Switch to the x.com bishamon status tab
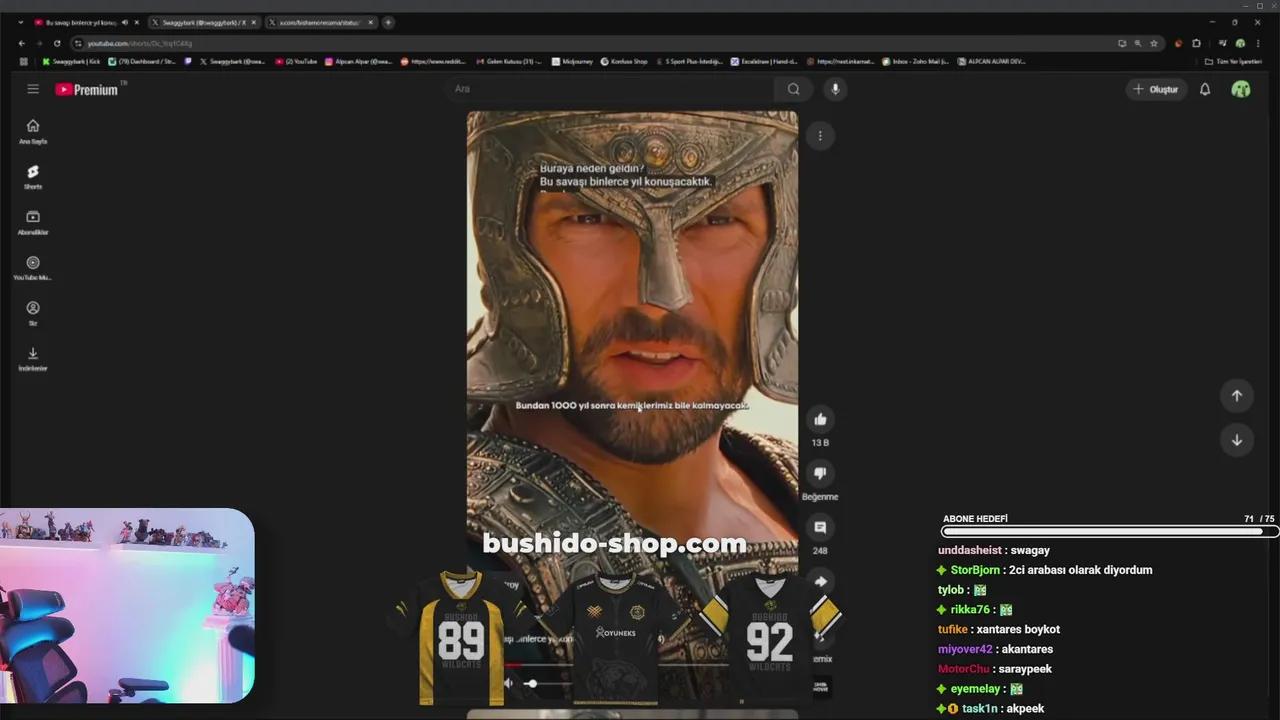Image resolution: width=1280 pixels, height=720 pixels. point(321,22)
